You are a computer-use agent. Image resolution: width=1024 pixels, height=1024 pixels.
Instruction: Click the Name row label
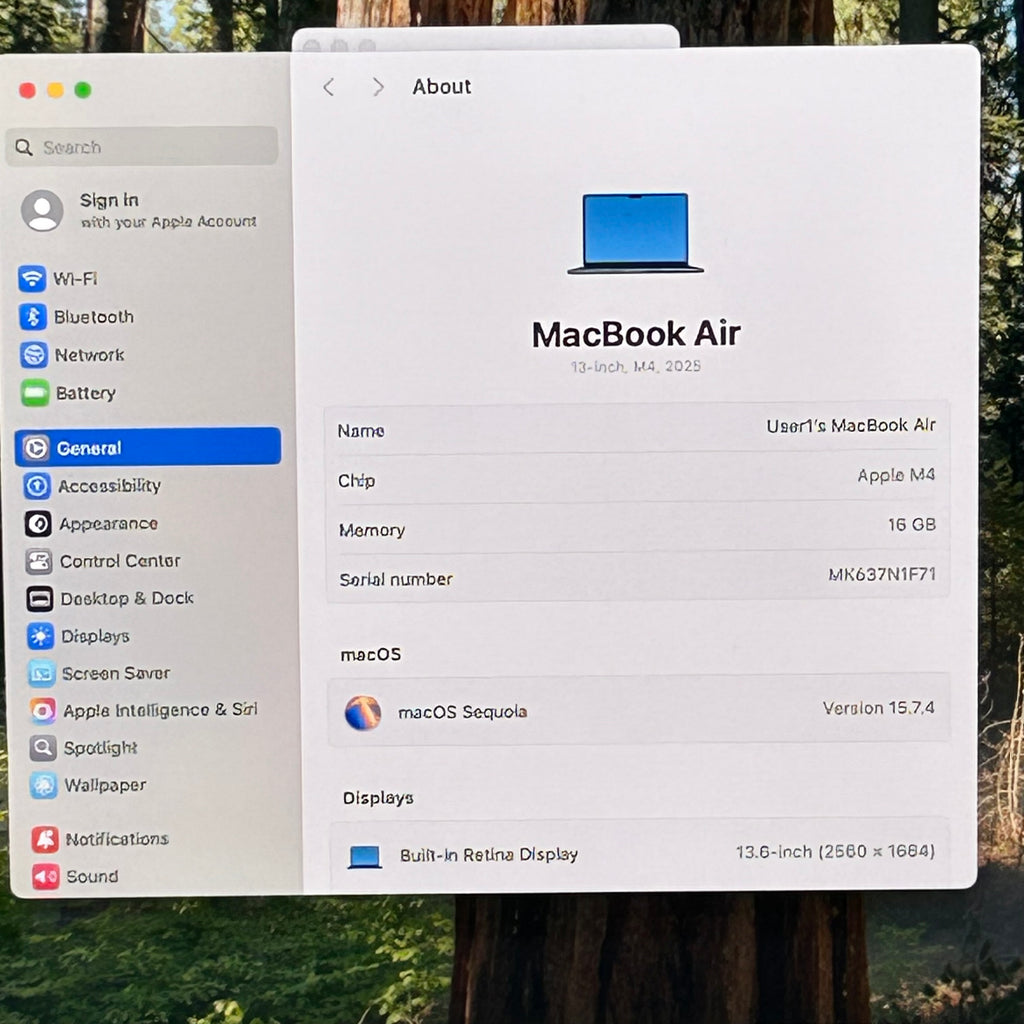click(x=360, y=431)
